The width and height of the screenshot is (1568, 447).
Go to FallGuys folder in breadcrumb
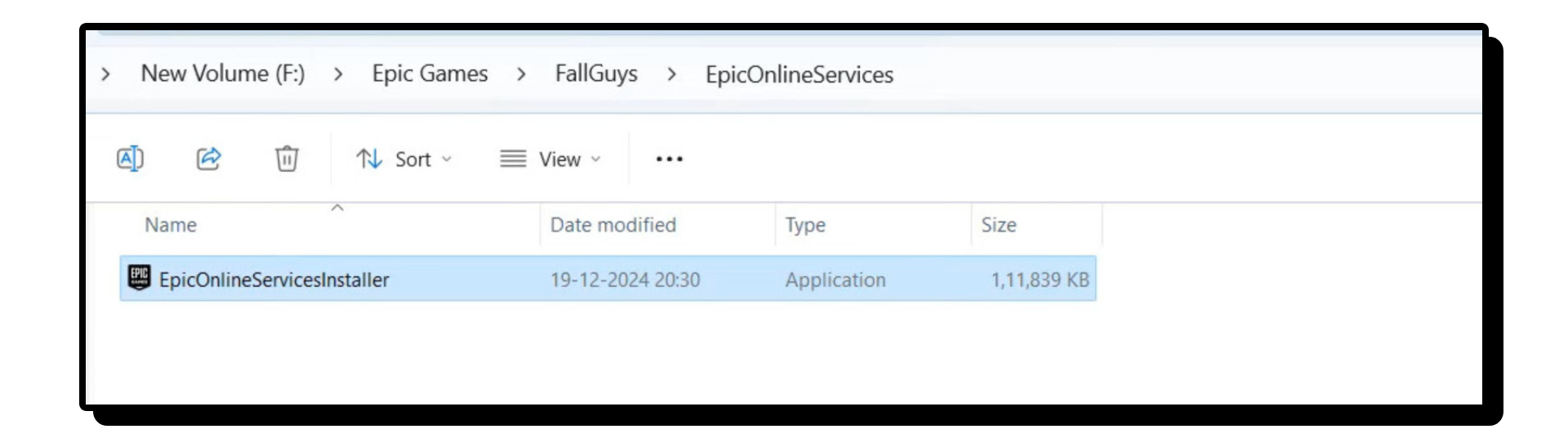[596, 74]
